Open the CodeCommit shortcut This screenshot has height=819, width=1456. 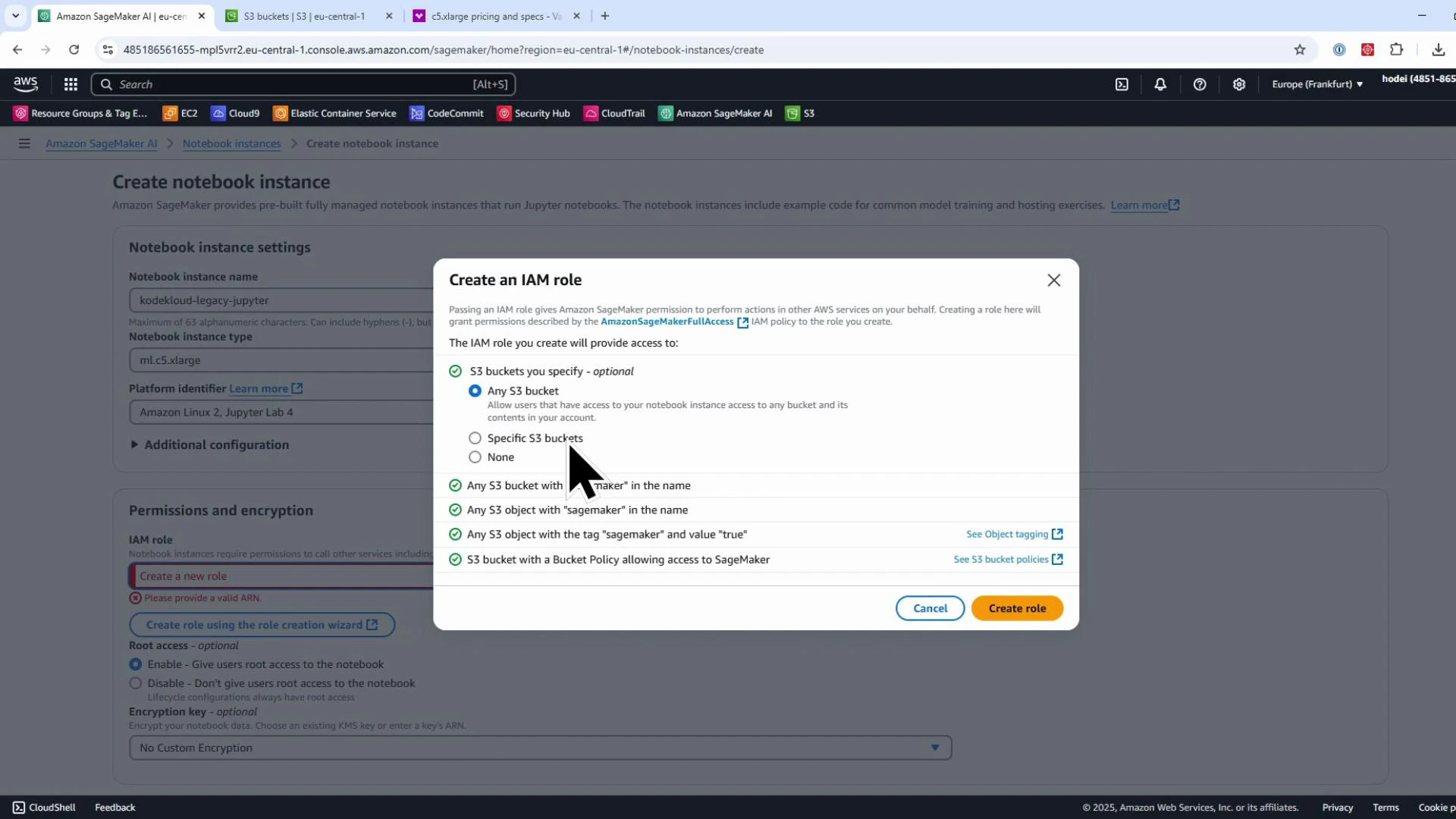coord(446,113)
